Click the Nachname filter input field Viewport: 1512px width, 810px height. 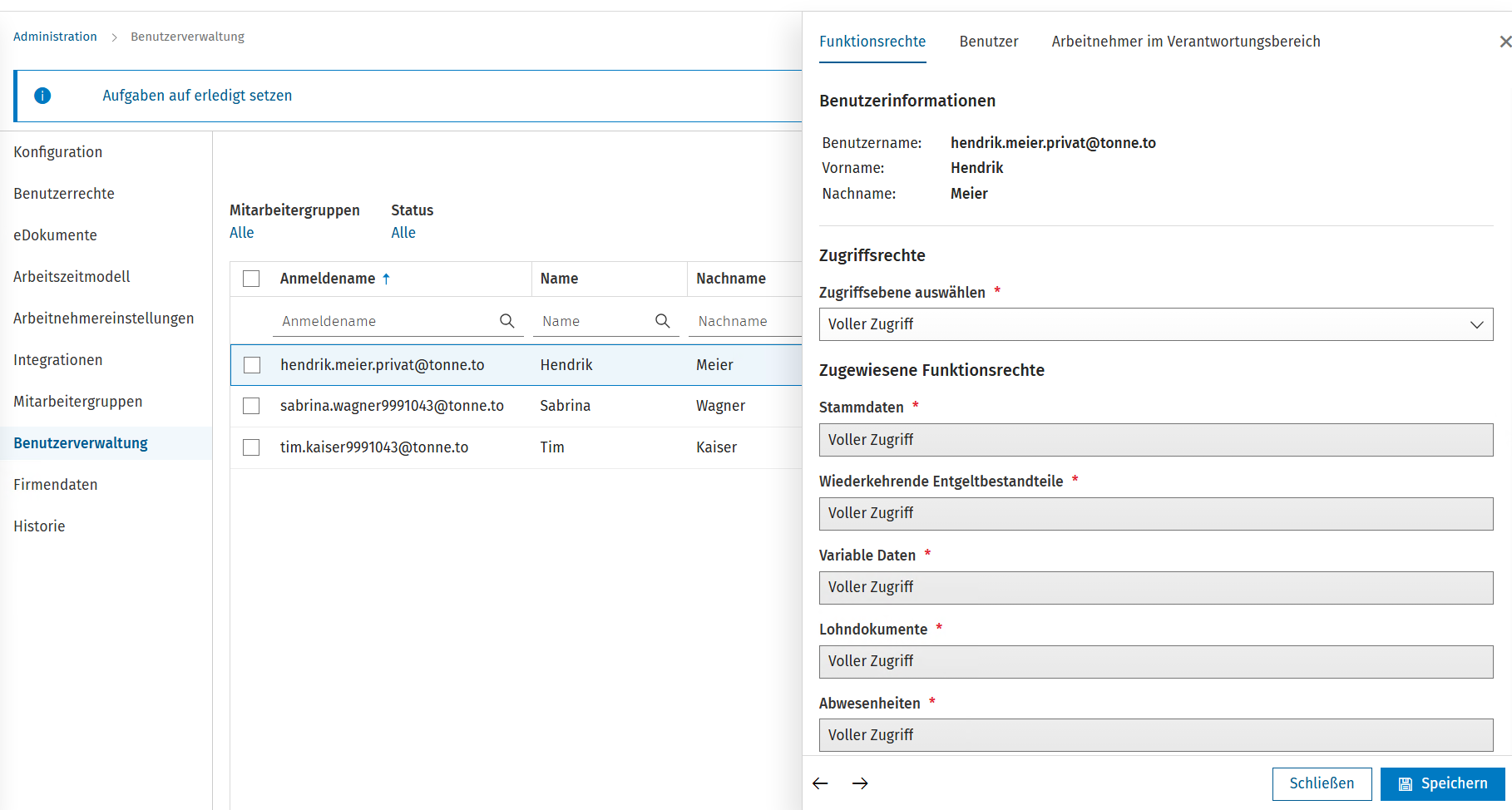[745, 321]
